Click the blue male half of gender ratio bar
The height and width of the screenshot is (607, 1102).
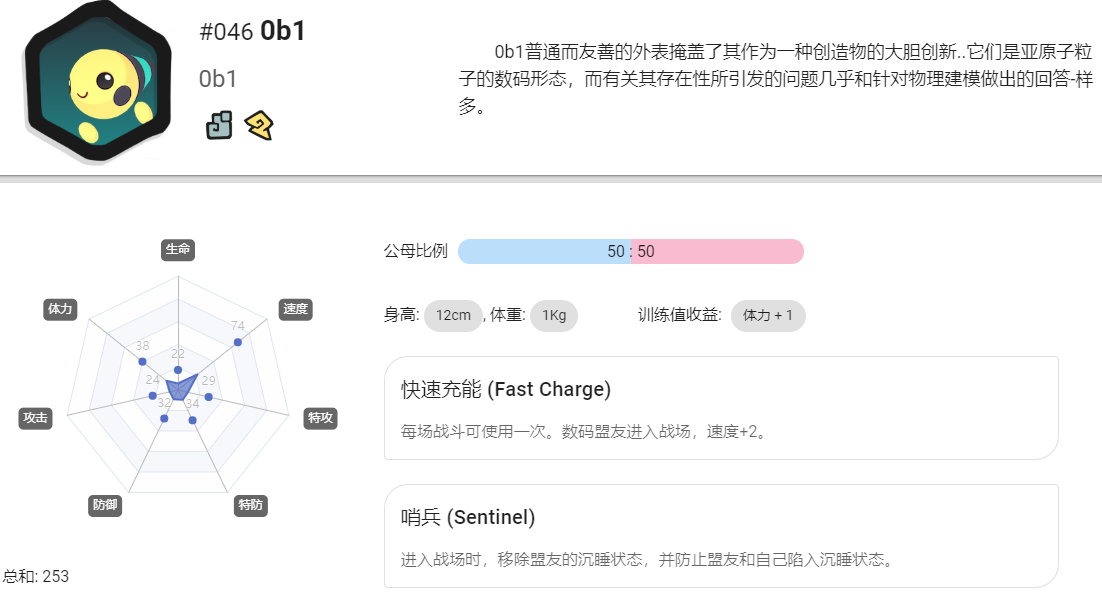[x=545, y=252]
